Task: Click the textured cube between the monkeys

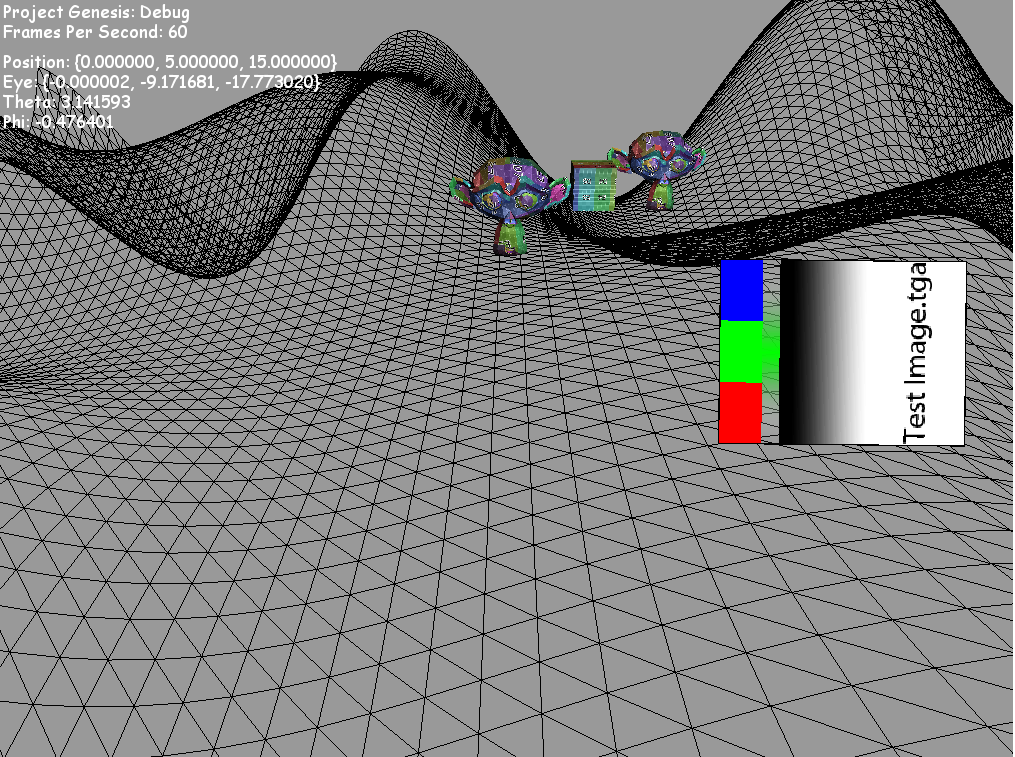Action: point(594,186)
